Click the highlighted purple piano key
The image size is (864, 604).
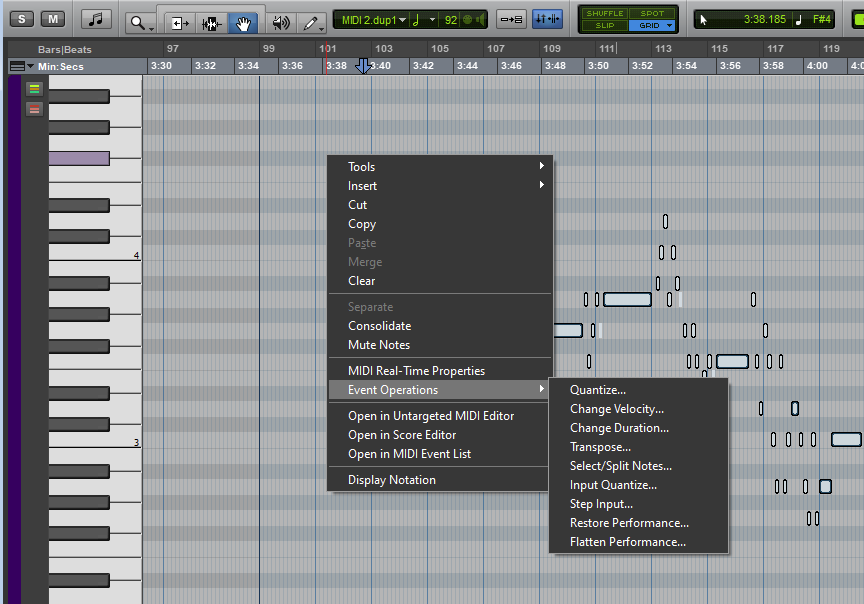(x=79, y=159)
